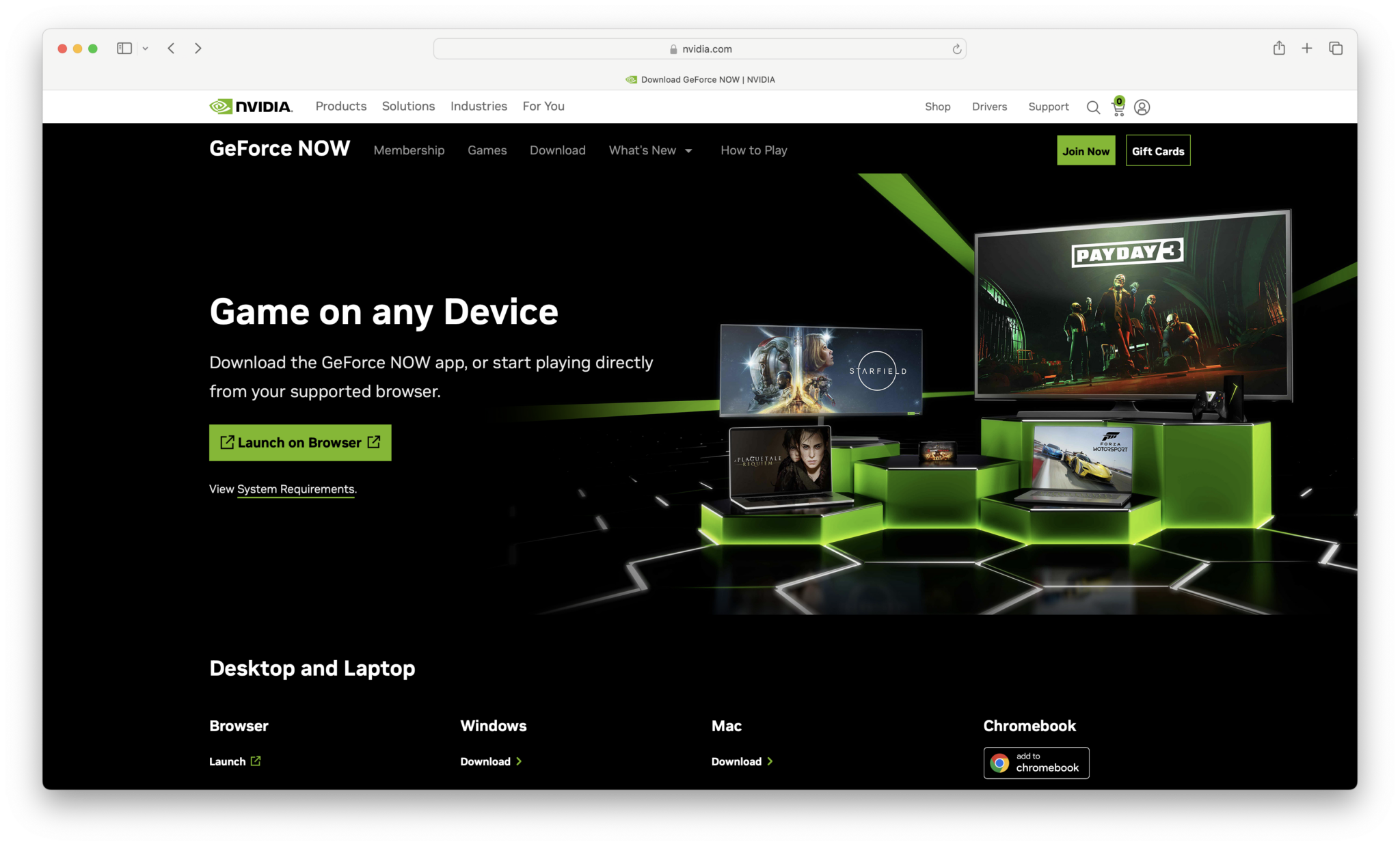This screenshot has width=1400, height=846.
Task: Open the Safari Share button
Action: click(1279, 48)
